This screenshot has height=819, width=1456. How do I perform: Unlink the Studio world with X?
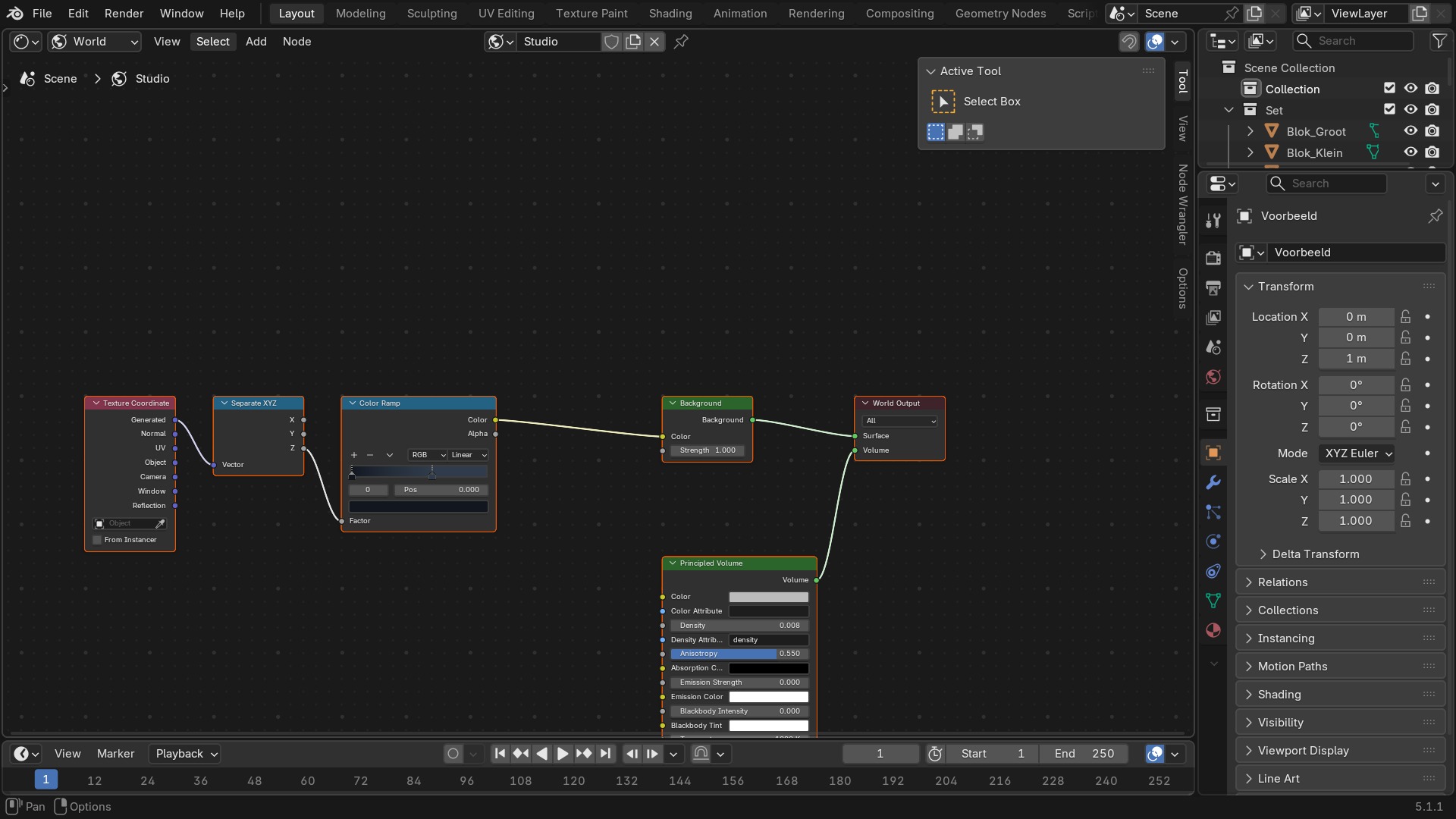tap(654, 42)
